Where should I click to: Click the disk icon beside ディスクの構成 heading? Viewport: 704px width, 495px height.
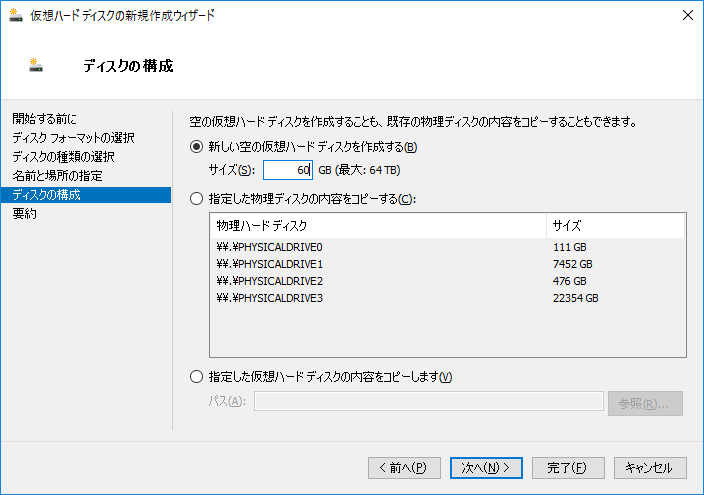pyautogui.click(x=36, y=65)
